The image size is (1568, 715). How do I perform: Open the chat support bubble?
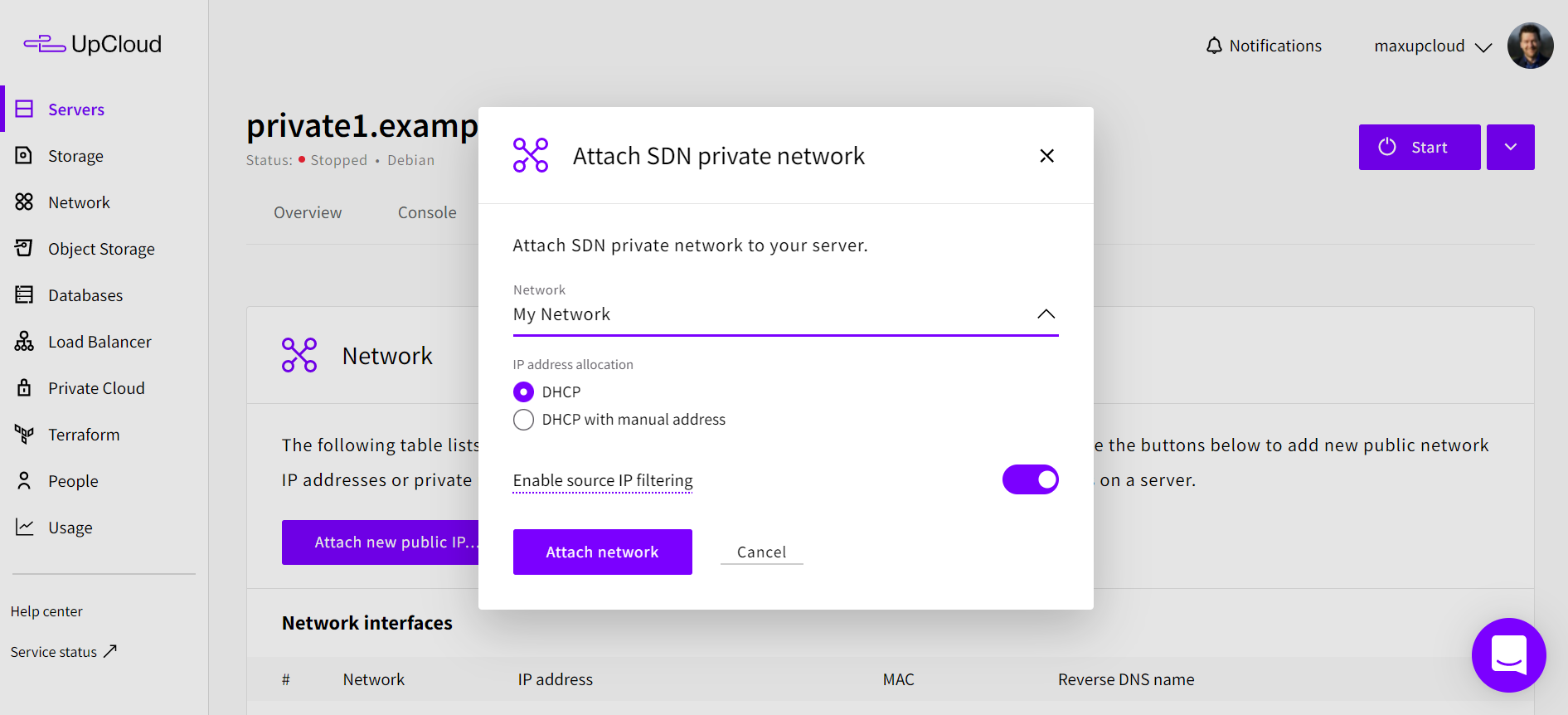pyautogui.click(x=1508, y=654)
